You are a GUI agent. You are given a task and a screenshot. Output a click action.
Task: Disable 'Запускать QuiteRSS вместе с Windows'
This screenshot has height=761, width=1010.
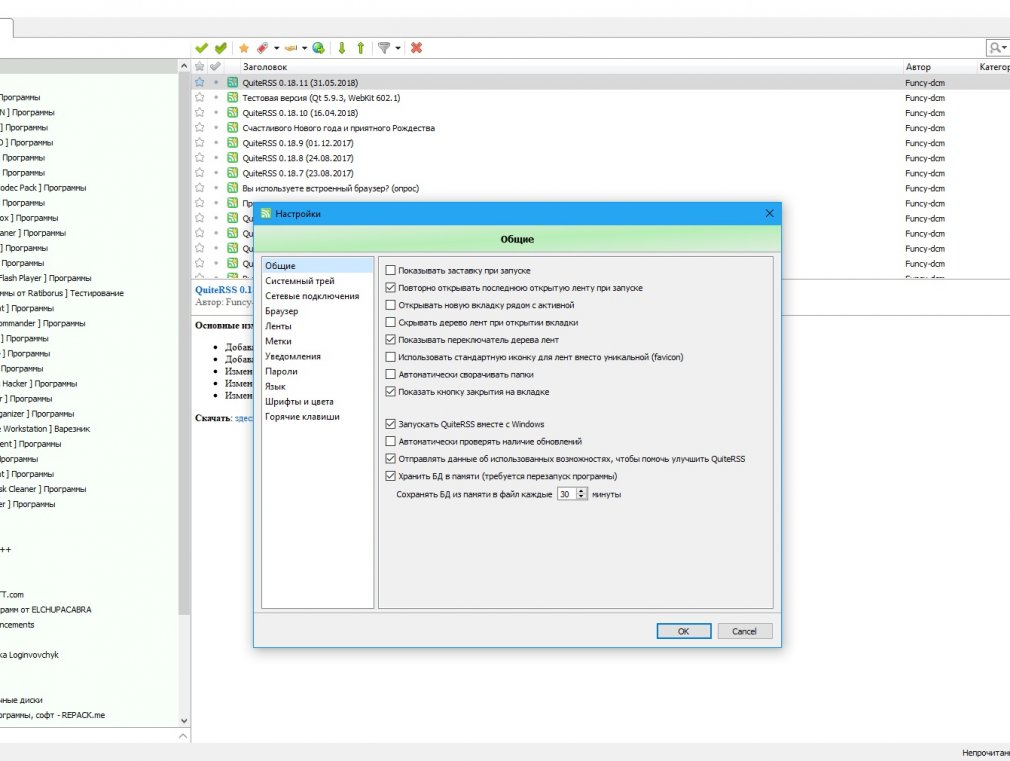pos(390,424)
